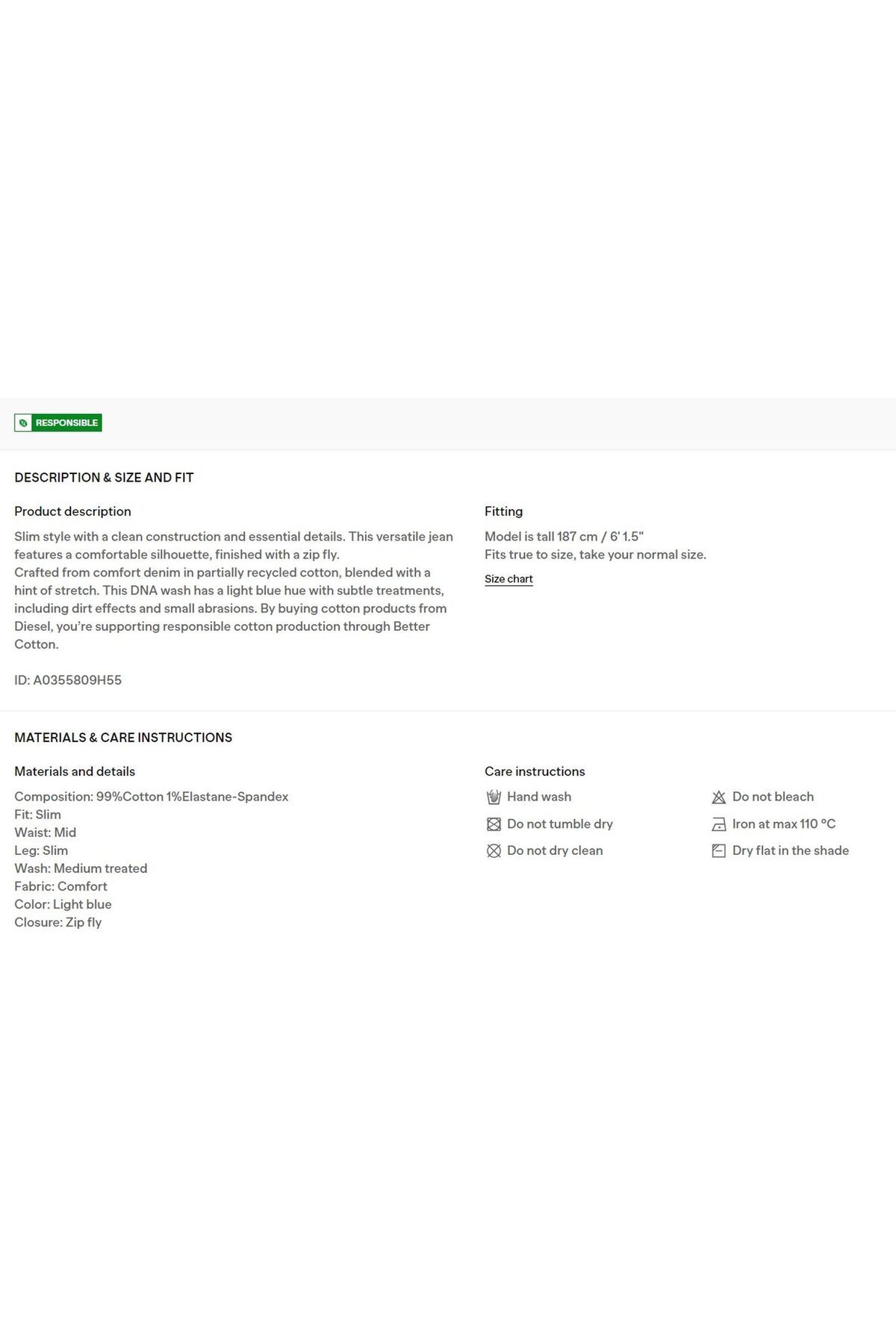
Task: Select the Materials & Care Instructions heading
Action: point(123,737)
